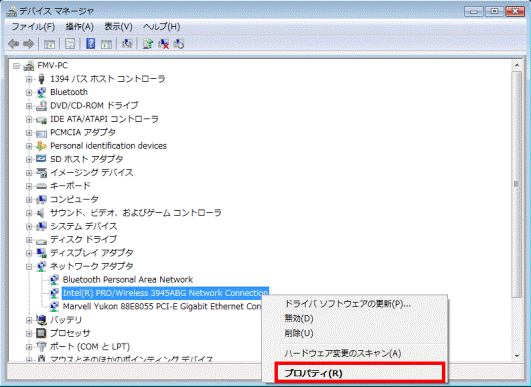Click the Marvell Yukon adapter icon
531x387 pixels.
pos(54,306)
